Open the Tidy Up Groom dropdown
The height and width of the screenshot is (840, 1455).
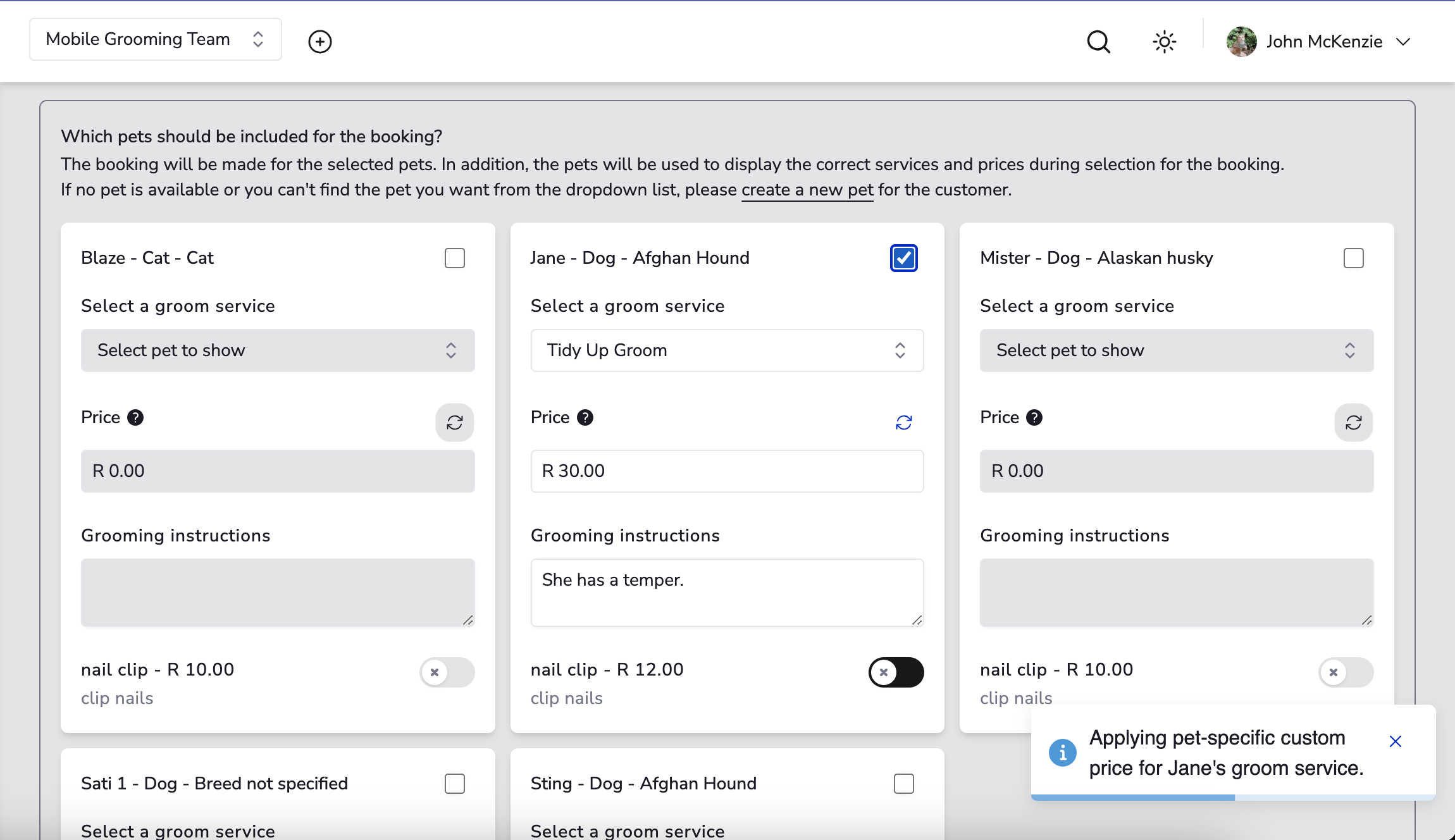tap(727, 350)
